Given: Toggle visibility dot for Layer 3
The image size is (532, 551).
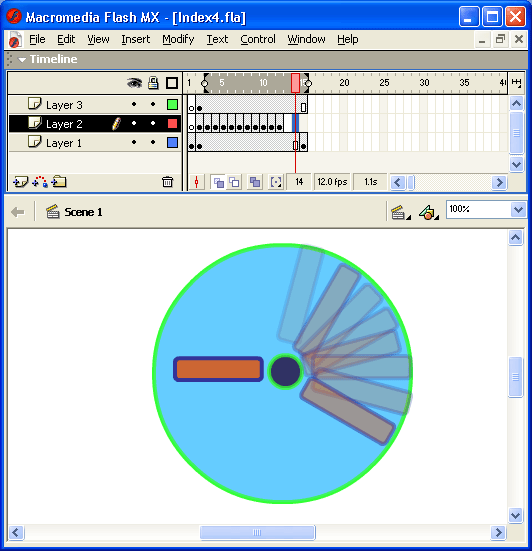Looking at the screenshot, I should (134, 104).
